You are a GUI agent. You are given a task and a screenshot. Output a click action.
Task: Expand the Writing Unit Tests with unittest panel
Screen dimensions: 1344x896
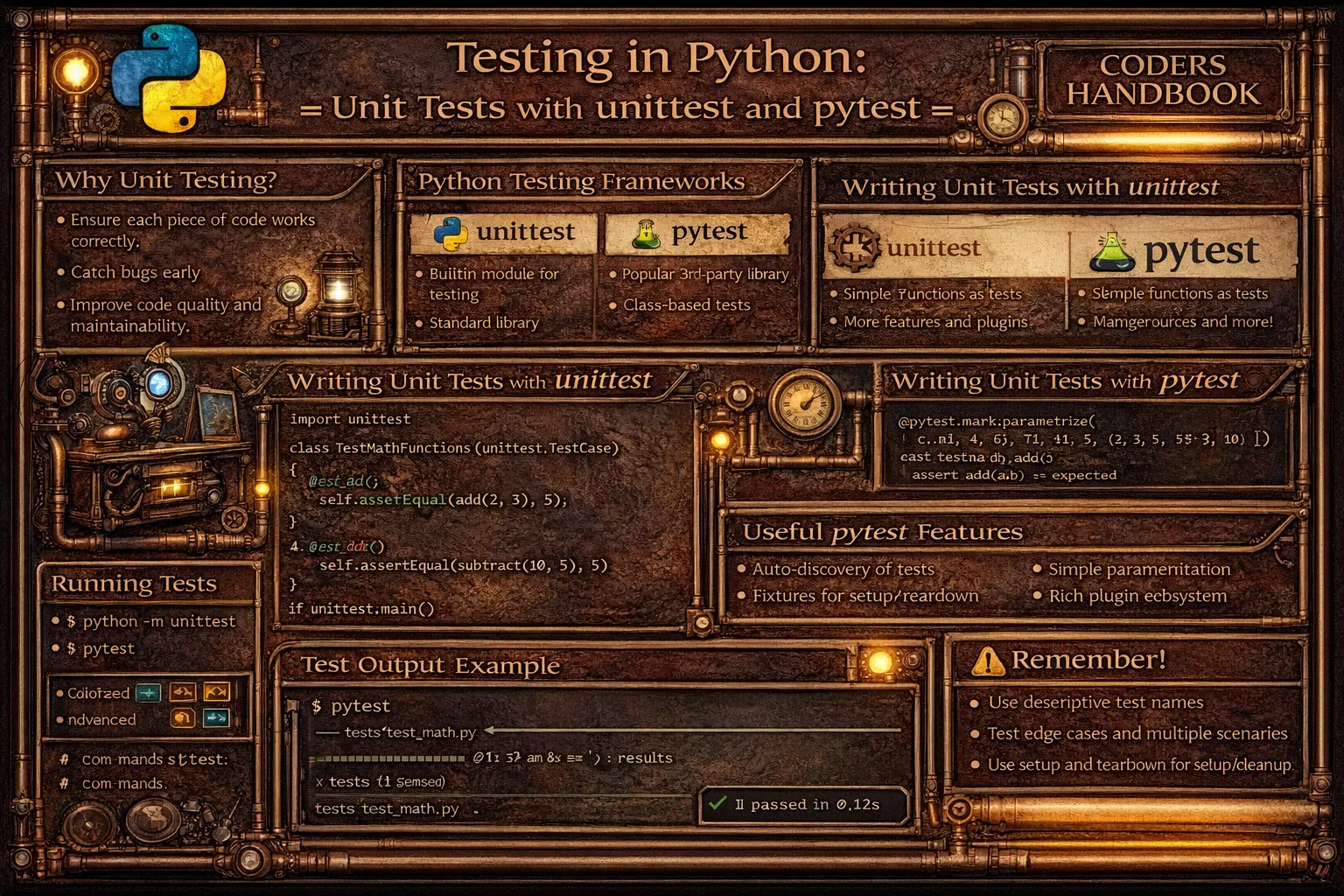tap(470, 381)
